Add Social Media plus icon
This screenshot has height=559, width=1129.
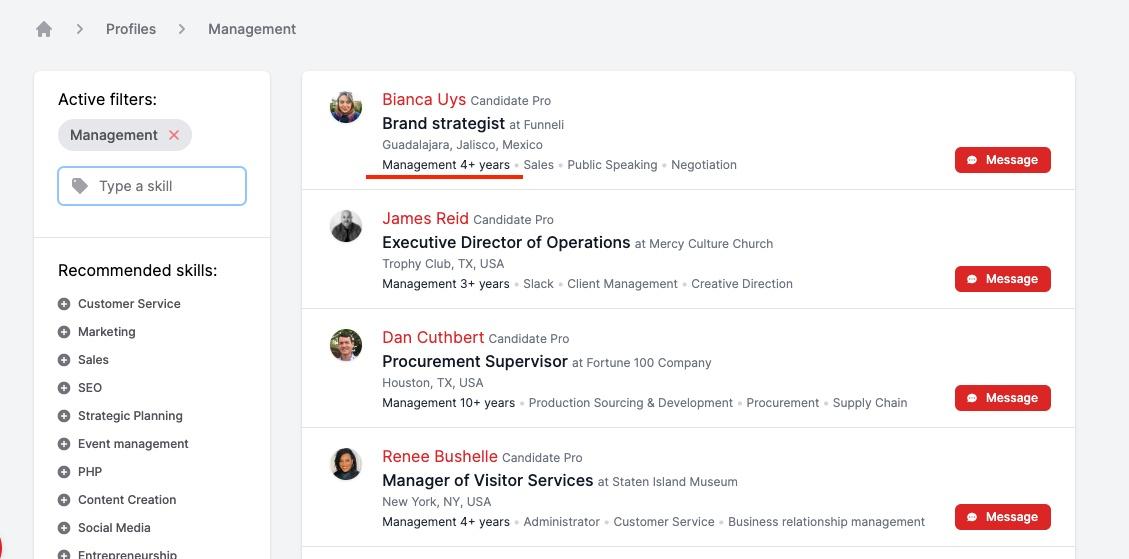[x=64, y=528]
